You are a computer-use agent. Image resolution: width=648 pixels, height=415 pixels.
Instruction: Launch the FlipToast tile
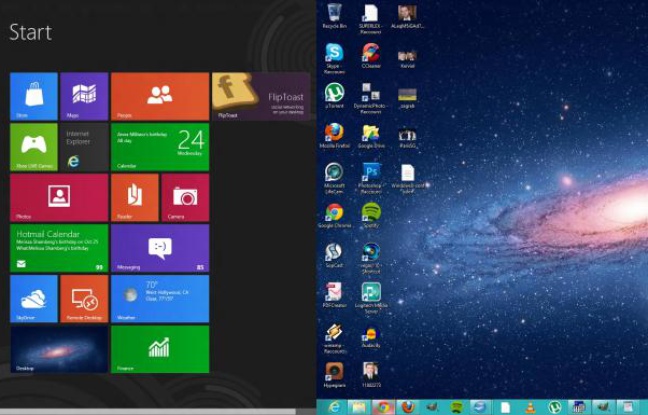[x=261, y=96]
